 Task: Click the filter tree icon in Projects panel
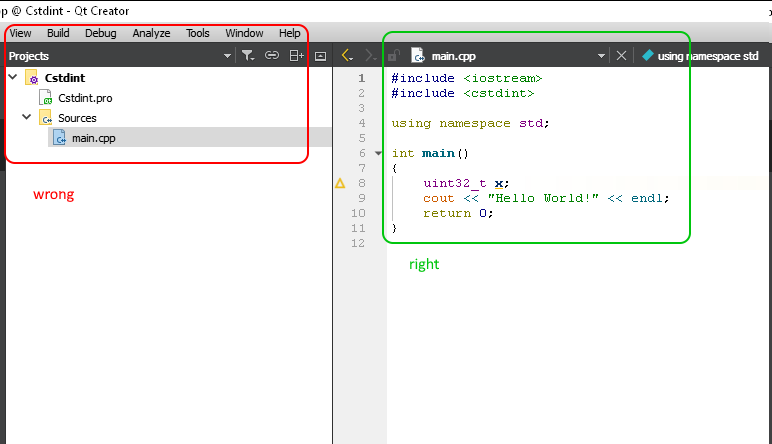click(x=248, y=56)
